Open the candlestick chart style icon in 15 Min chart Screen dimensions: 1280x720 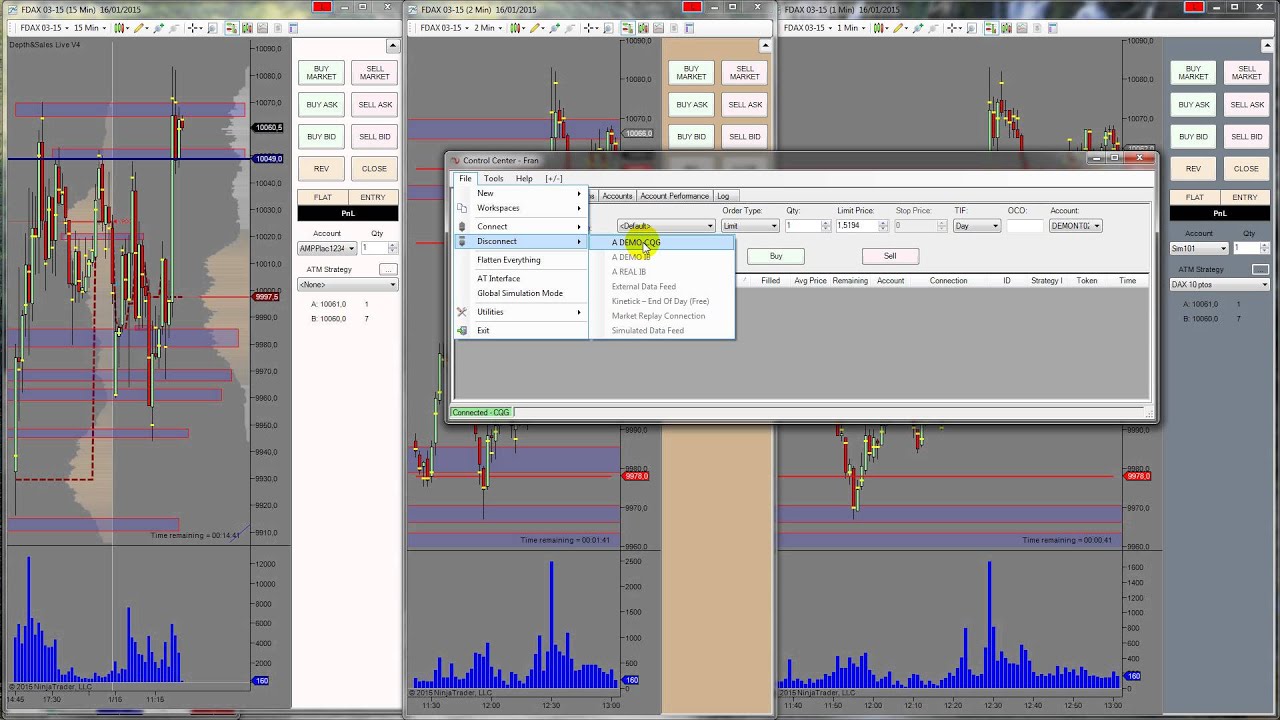[118, 28]
